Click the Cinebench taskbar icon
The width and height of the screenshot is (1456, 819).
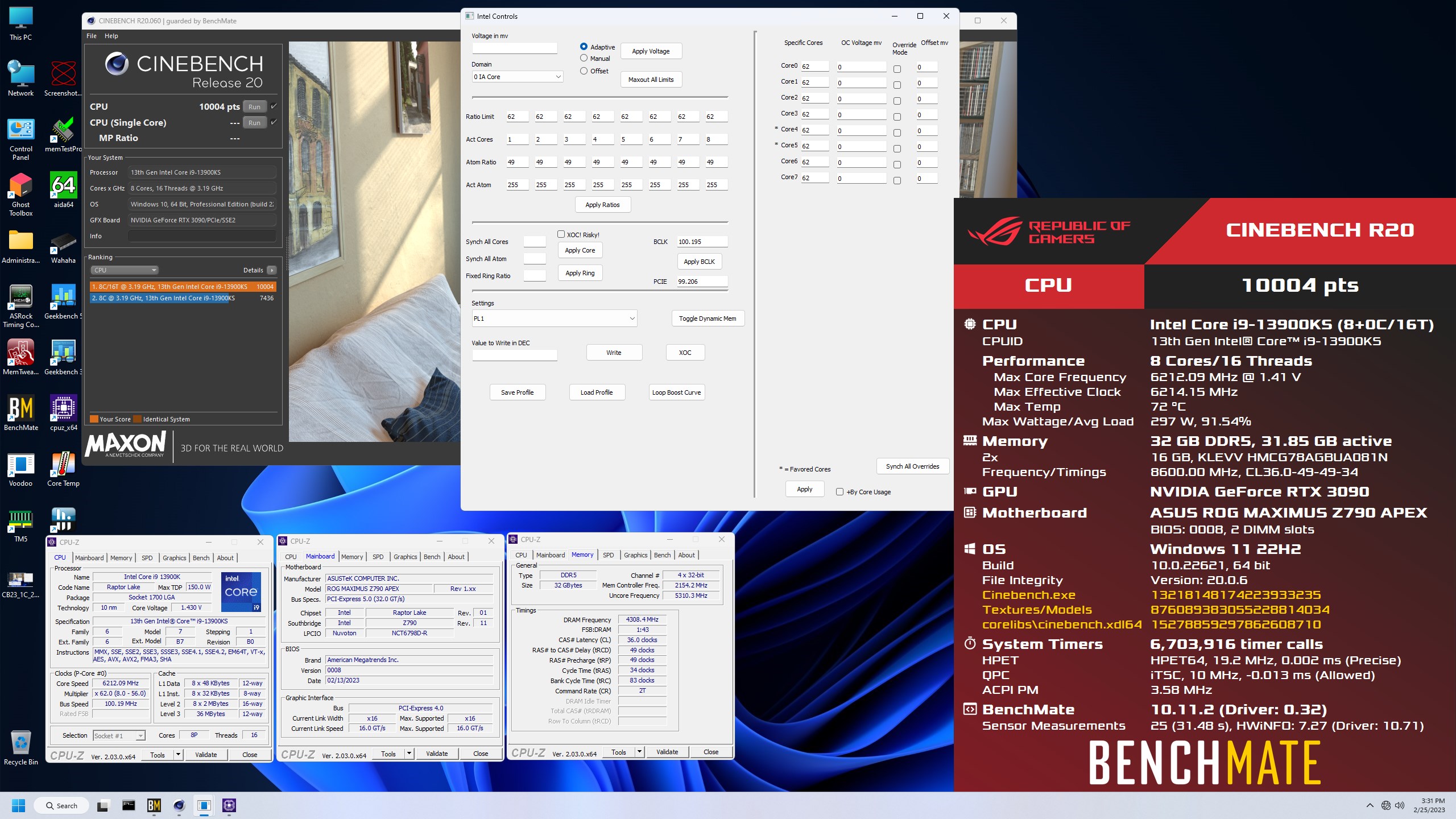pyautogui.click(x=179, y=805)
